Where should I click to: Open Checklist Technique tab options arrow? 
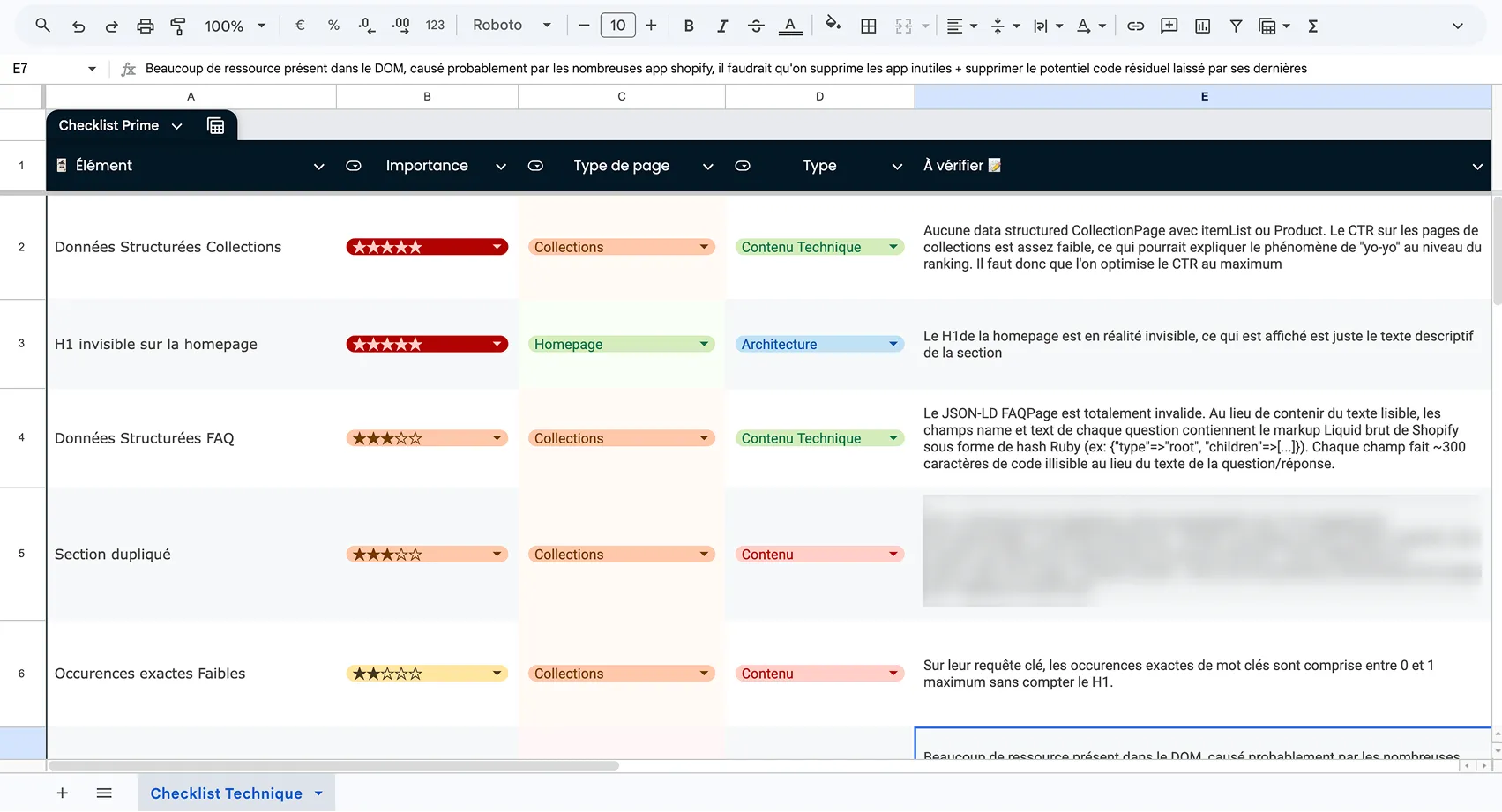318,793
